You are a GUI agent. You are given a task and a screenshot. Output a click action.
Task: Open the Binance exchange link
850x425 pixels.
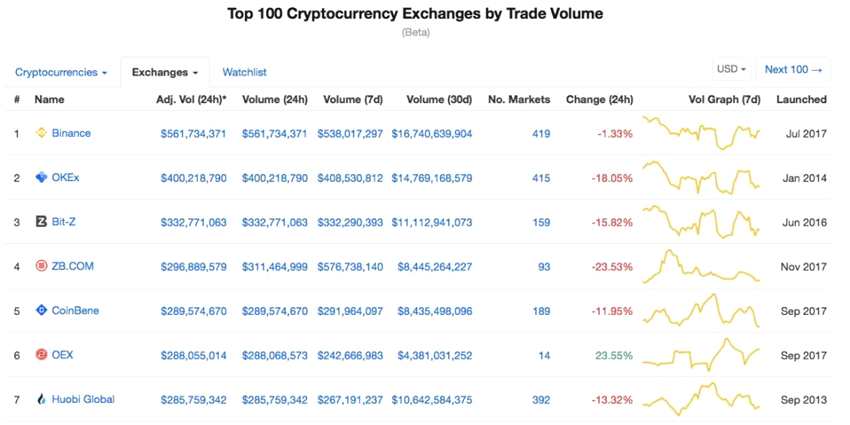(71, 133)
